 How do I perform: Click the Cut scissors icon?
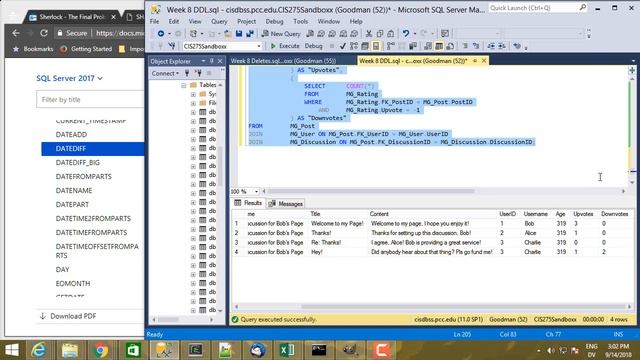click(x=369, y=34)
